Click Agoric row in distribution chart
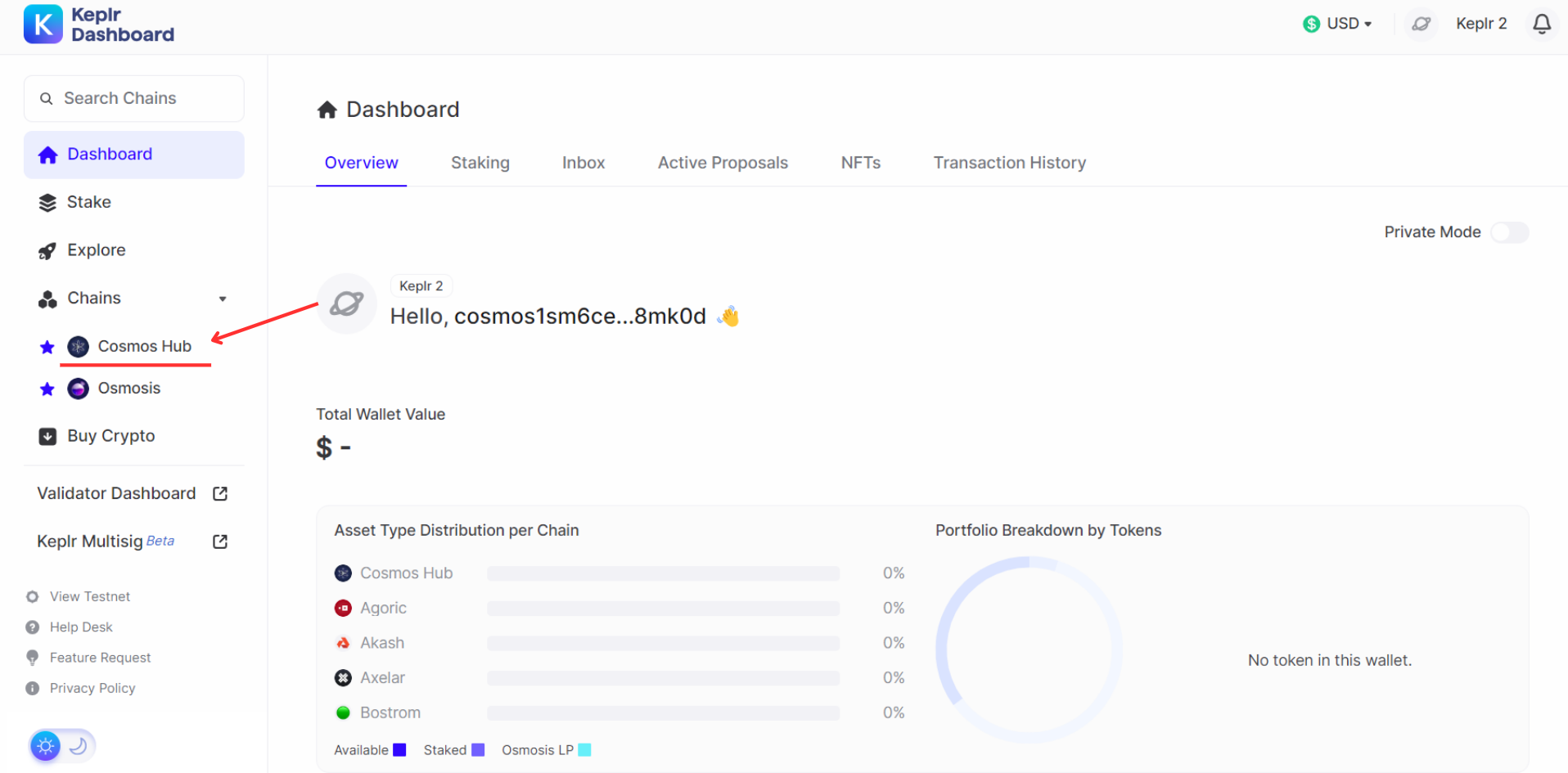 coord(620,609)
